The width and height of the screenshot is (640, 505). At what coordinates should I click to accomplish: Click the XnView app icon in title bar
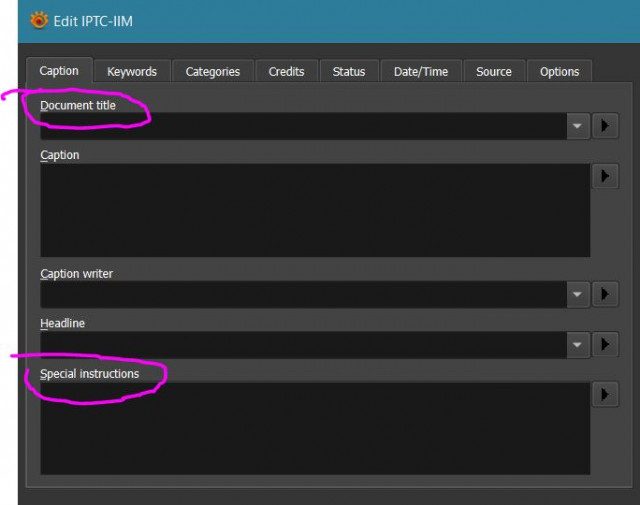coord(39,20)
